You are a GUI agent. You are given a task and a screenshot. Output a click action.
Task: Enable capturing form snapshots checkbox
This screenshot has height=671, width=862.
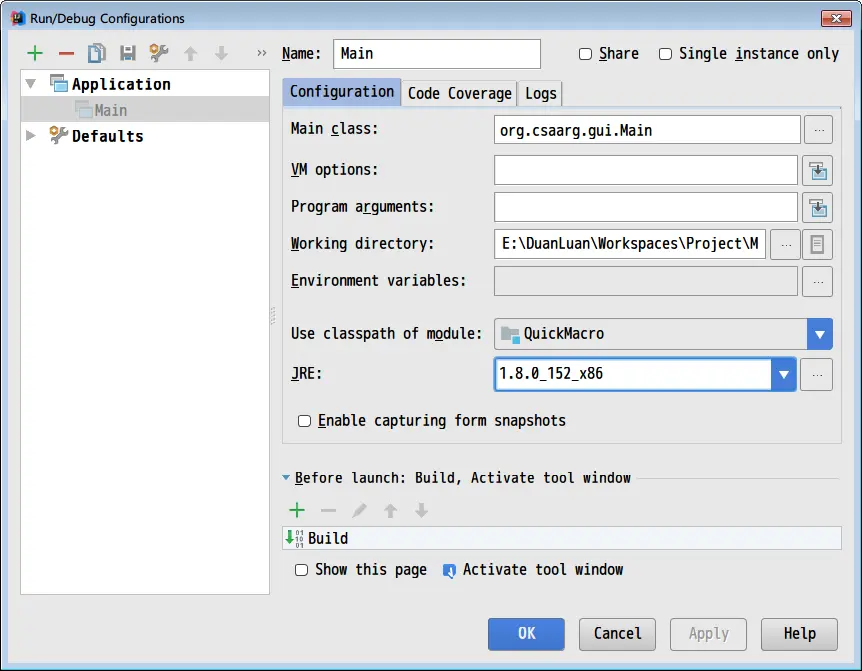[x=305, y=421]
